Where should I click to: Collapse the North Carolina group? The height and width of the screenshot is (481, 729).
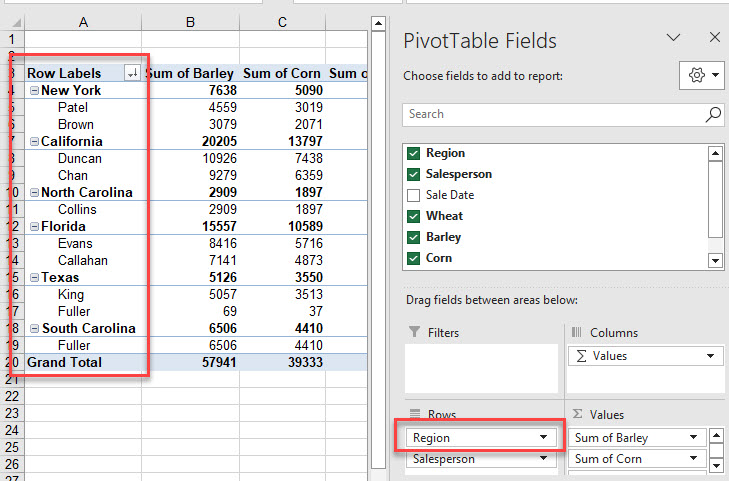pyautogui.click(x=35, y=193)
